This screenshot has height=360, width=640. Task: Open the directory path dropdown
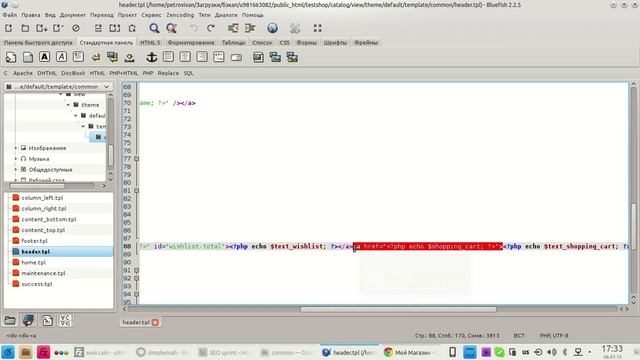(58, 87)
